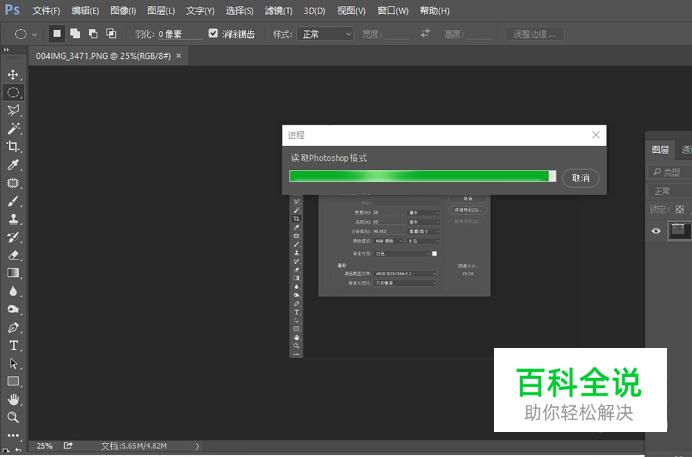
Task: Open the 滤镜(T) menu
Action: tap(278, 11)
